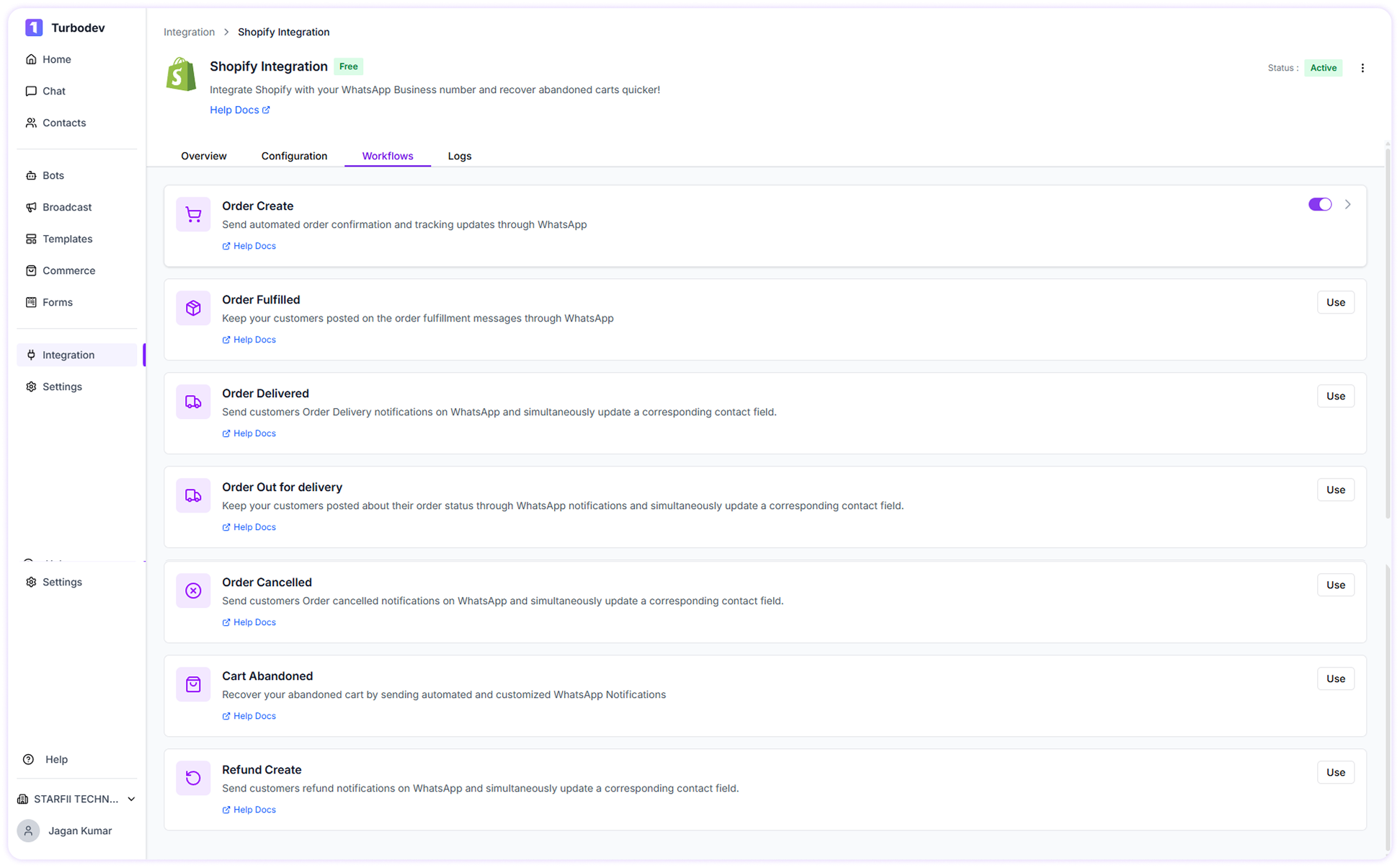Open the Broadcast section
Image resolution: width=1400 pixels, height=868 pixels.
[67, 207]
